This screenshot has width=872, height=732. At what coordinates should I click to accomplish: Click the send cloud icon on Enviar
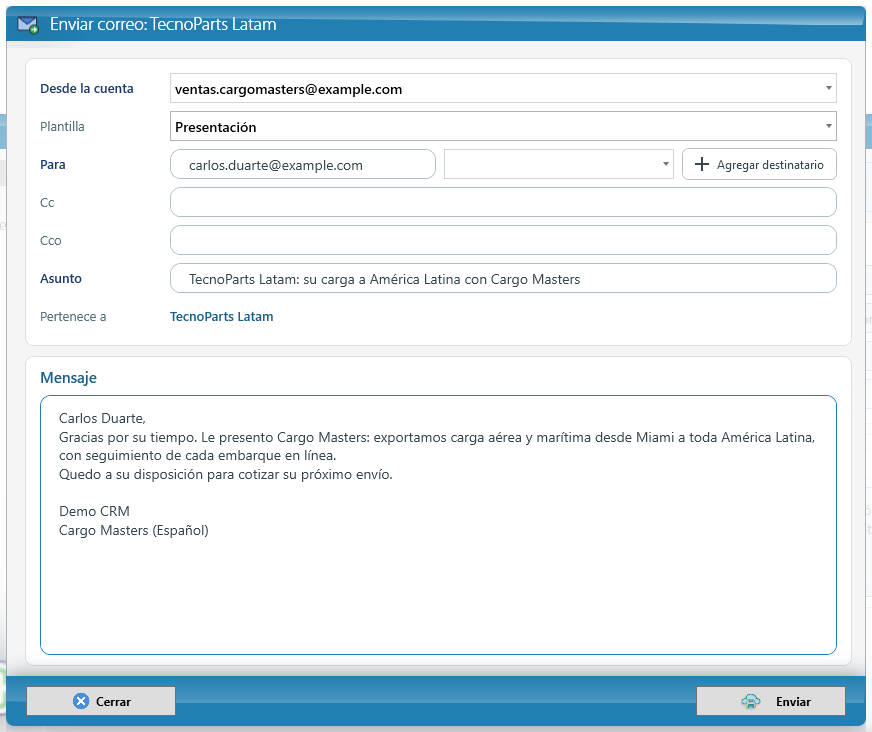[751, 701]
